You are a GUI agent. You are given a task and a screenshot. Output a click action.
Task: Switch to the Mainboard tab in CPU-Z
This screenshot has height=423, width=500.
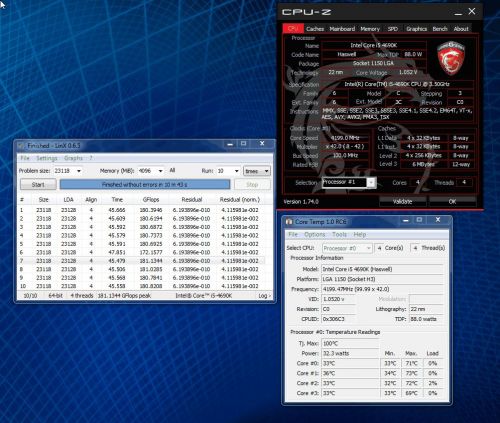coord(342,29)
